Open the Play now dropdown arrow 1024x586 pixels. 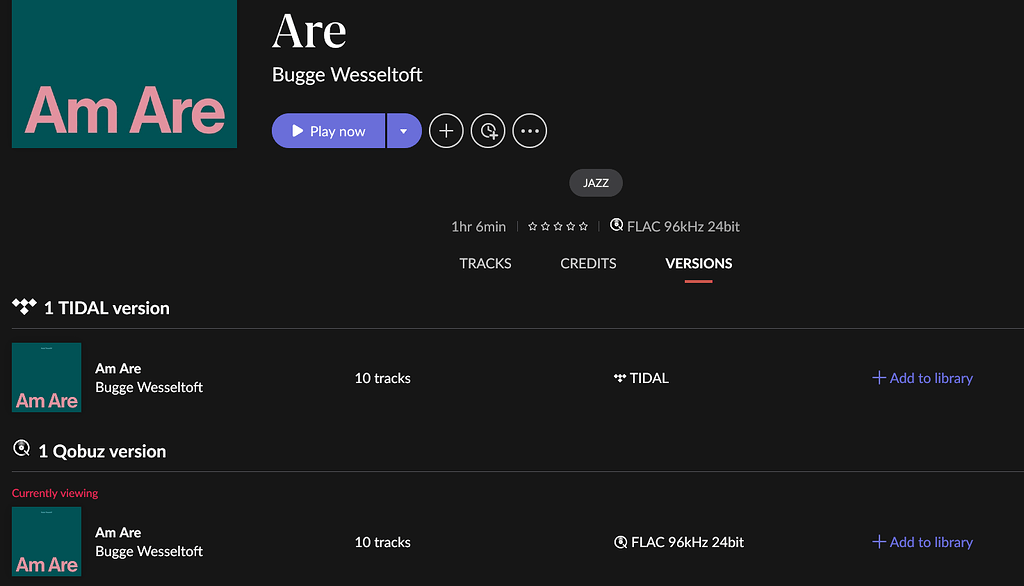(404, 130)
